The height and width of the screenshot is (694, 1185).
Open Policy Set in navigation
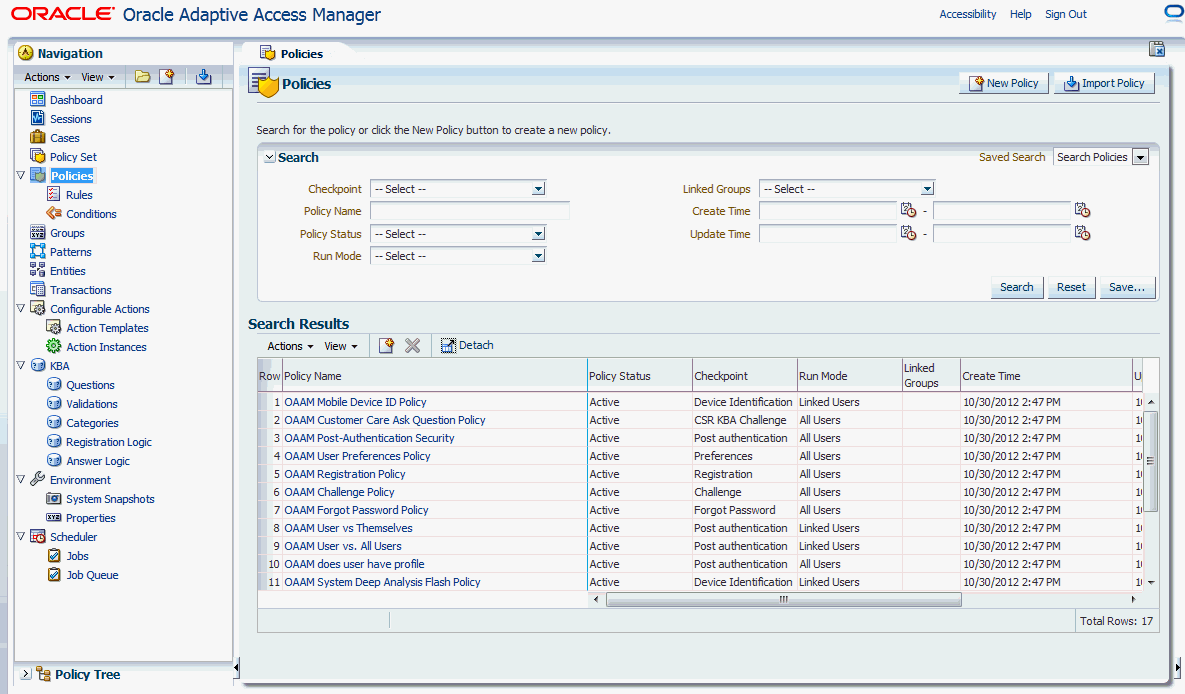click(73, 156)
